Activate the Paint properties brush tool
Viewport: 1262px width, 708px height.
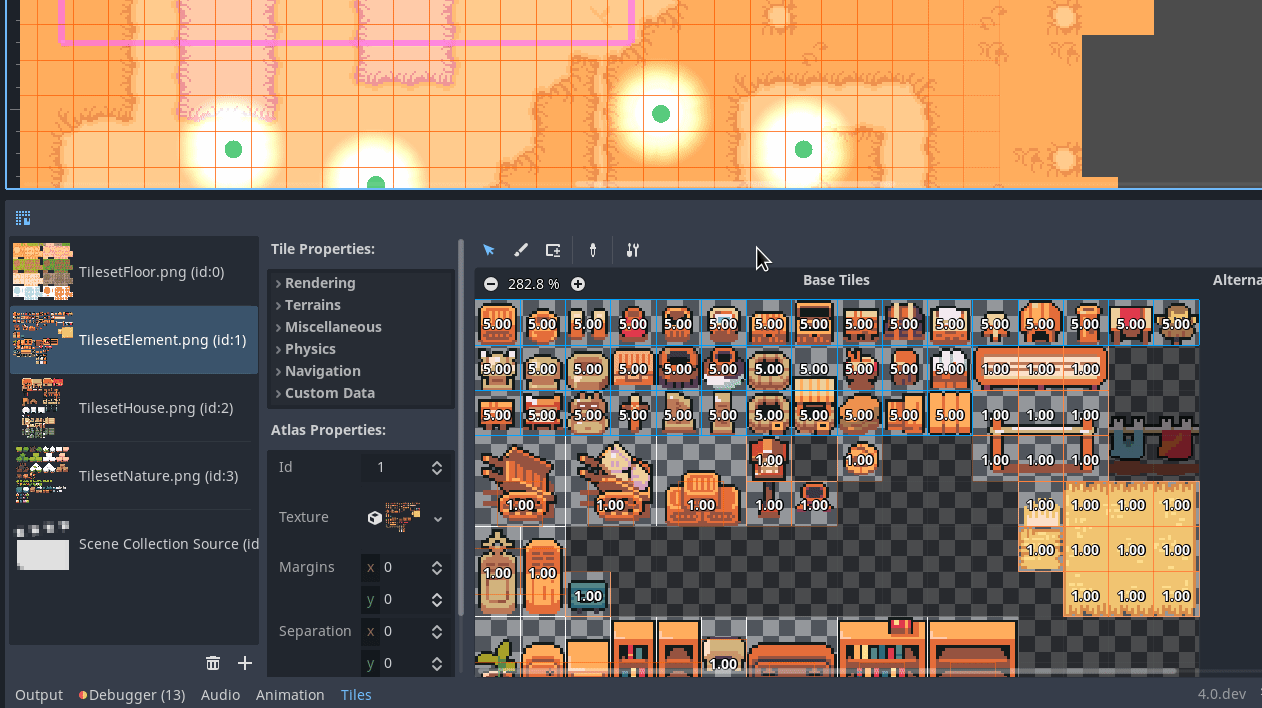(x=521, y=250)
